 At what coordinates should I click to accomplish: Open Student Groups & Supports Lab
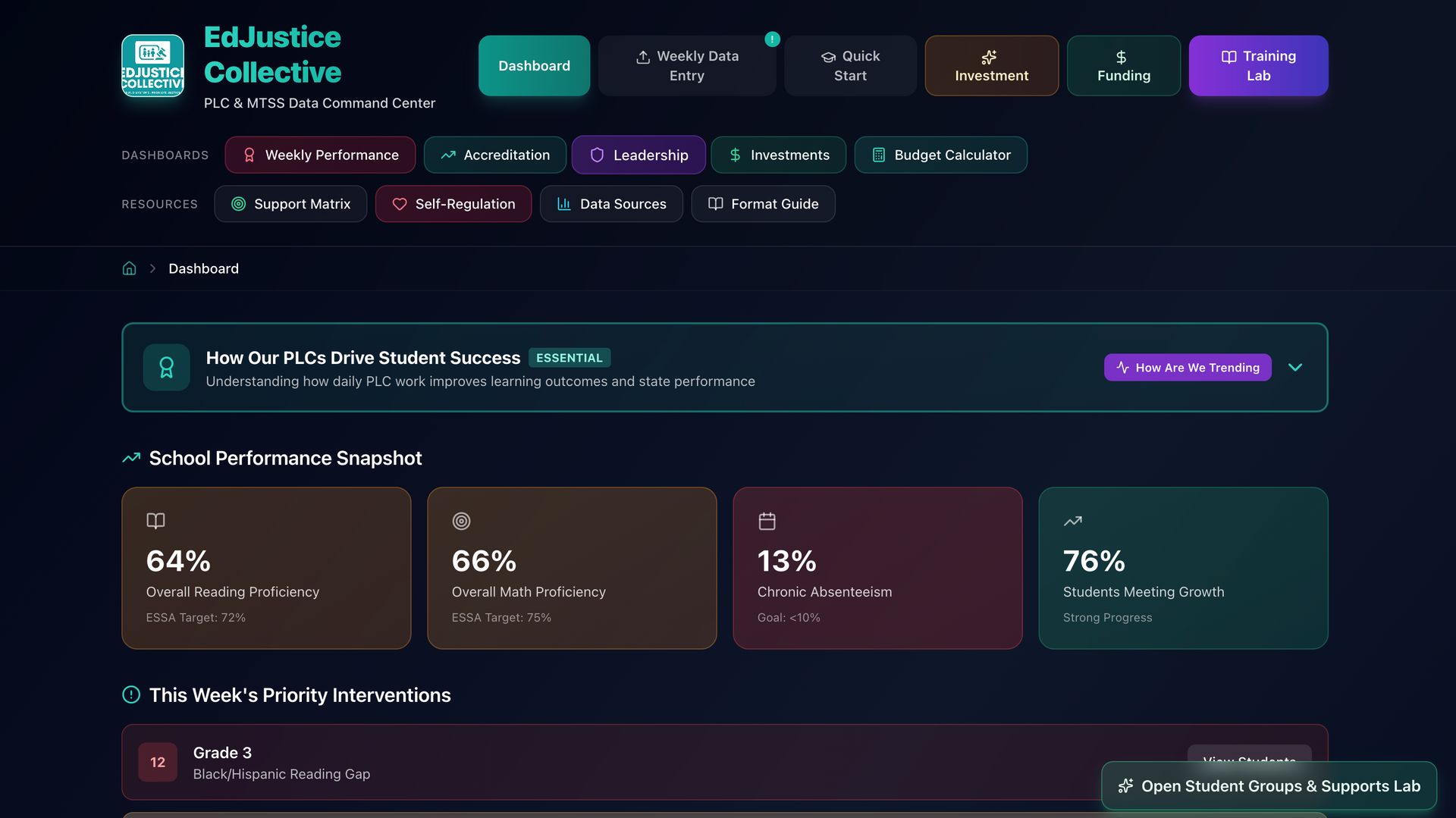coord(1269,786)
